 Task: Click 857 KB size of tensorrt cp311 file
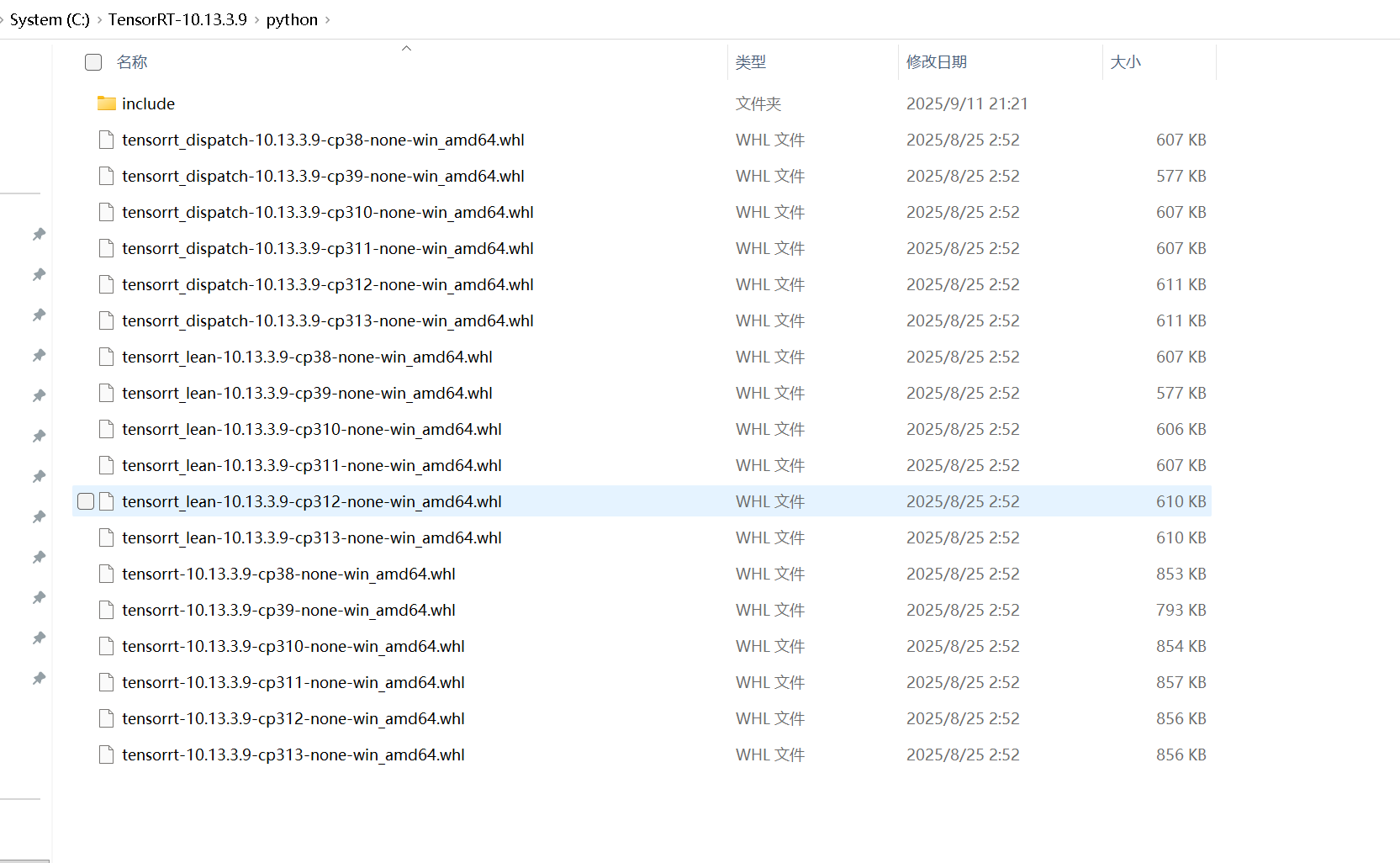(x=1181, y=682)
